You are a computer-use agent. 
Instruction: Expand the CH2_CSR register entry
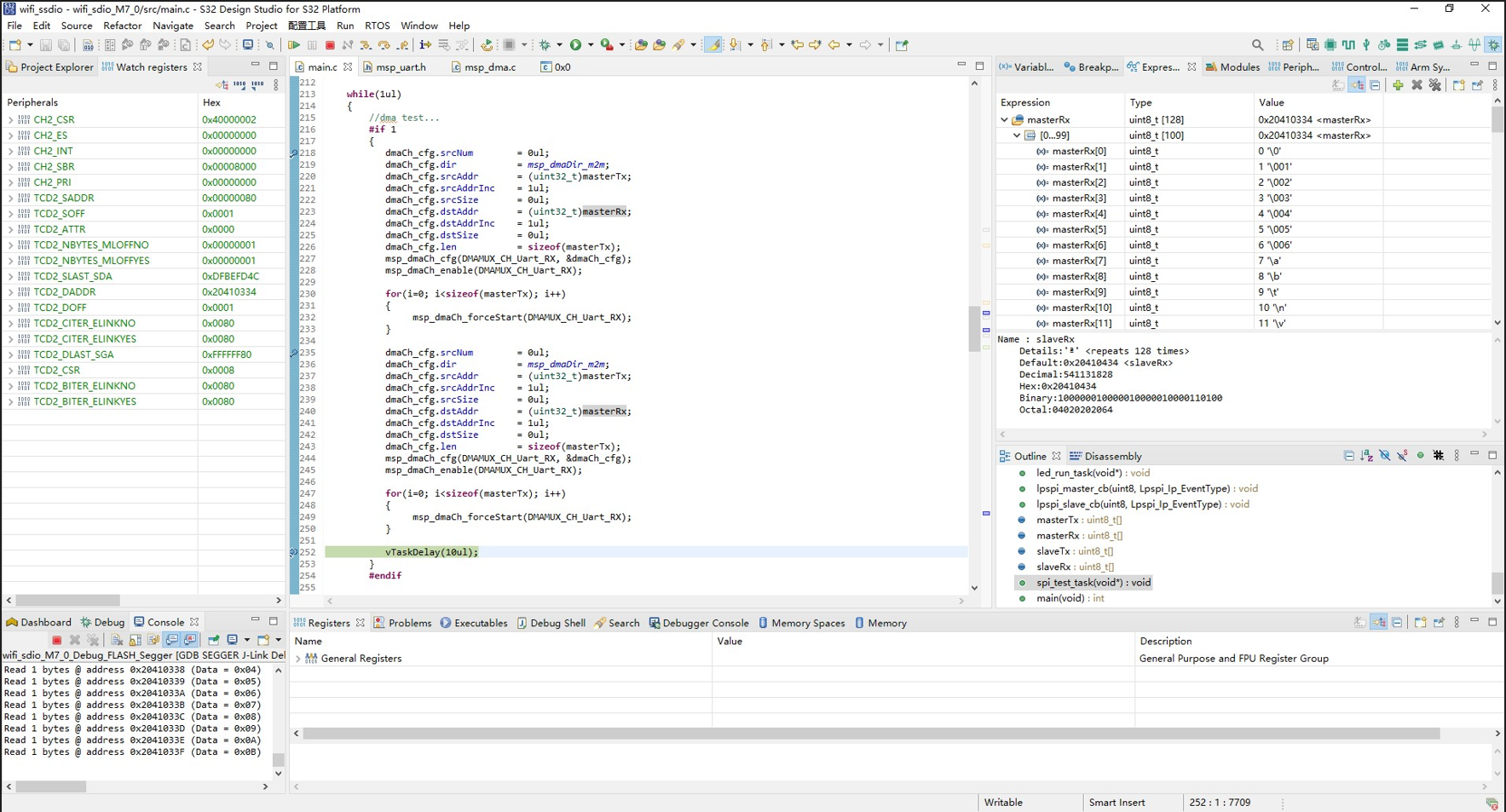(x=11, y=120)
